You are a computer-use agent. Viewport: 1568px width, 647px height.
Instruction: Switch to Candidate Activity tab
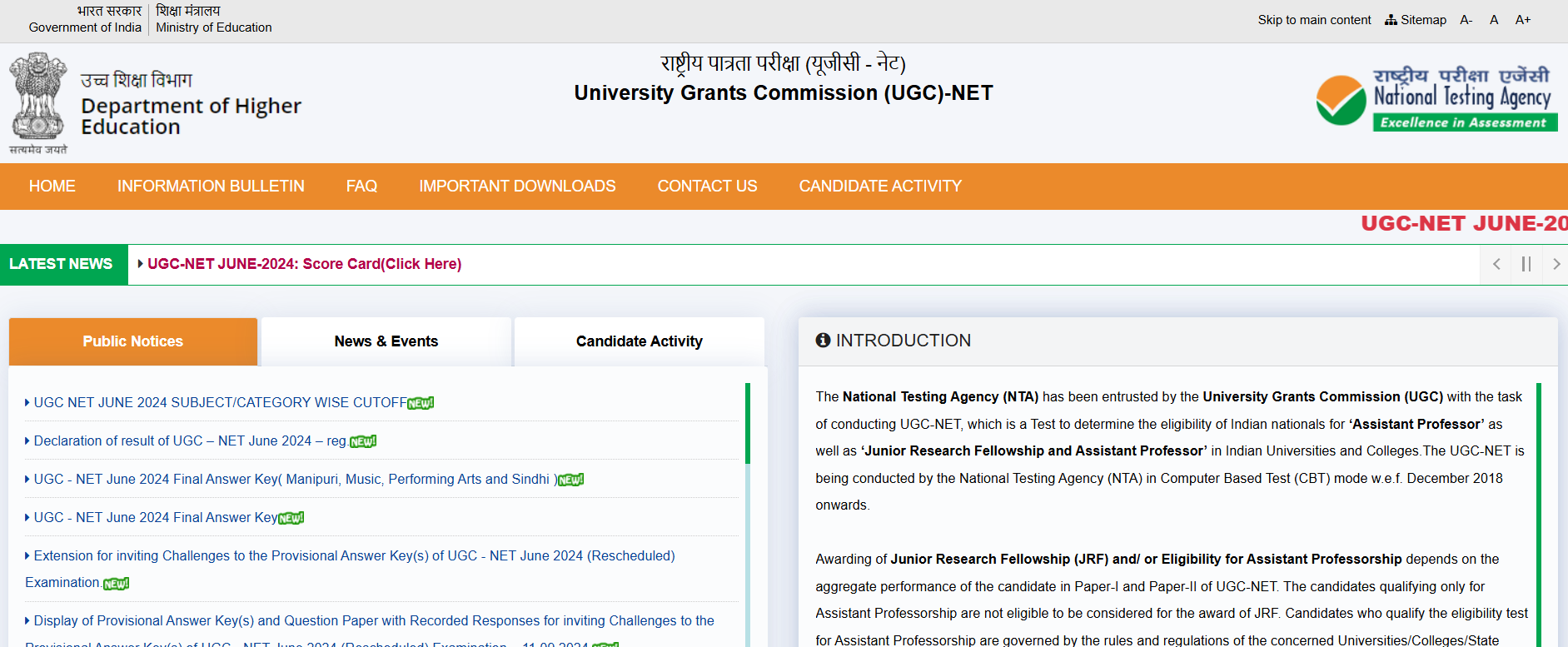coord(640,341)
